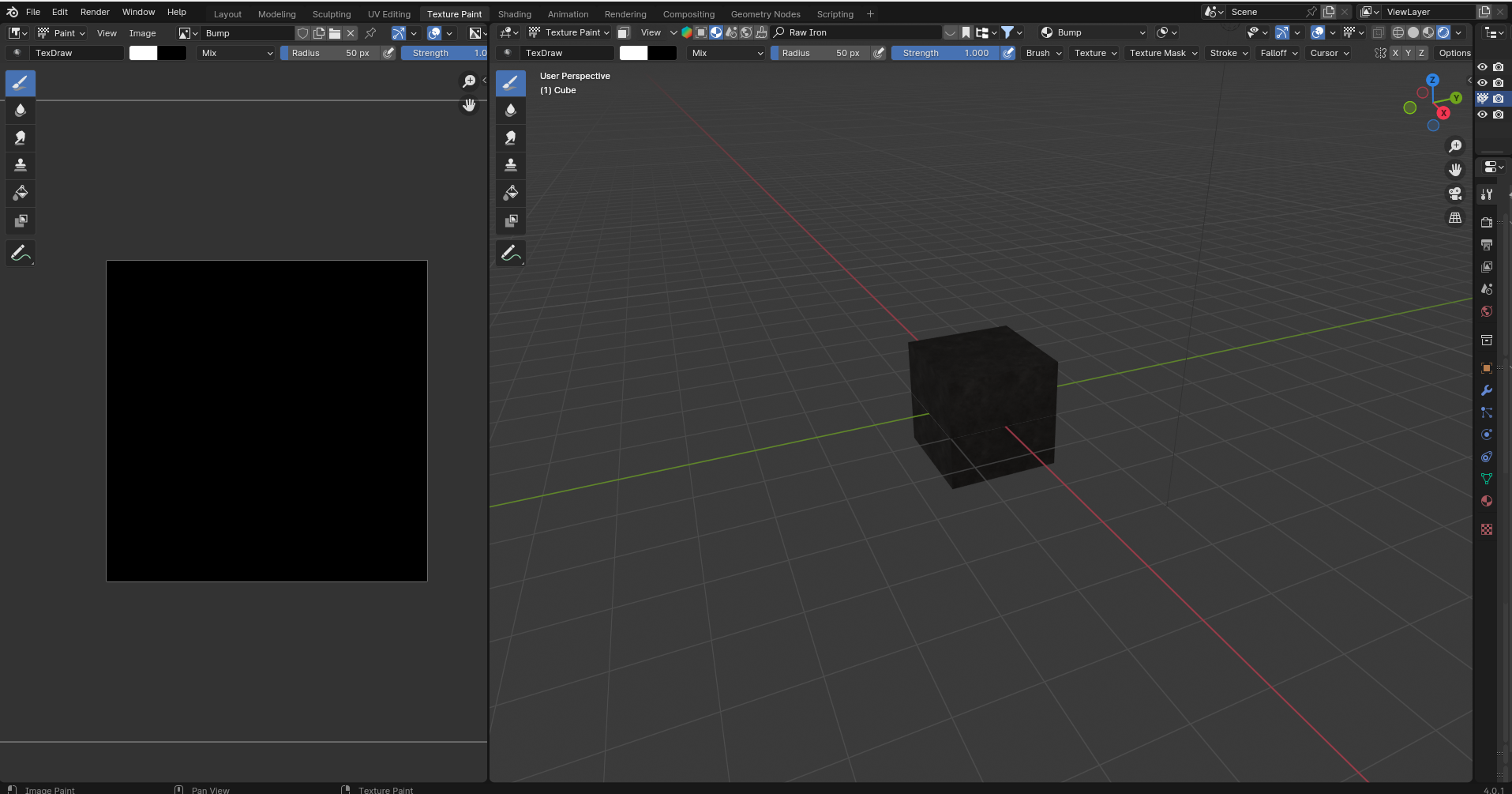Screen dimensions: 1512x794
Task: Select the Fill bucket tool in 3D viewport toolbar
Action: point(511,193)
